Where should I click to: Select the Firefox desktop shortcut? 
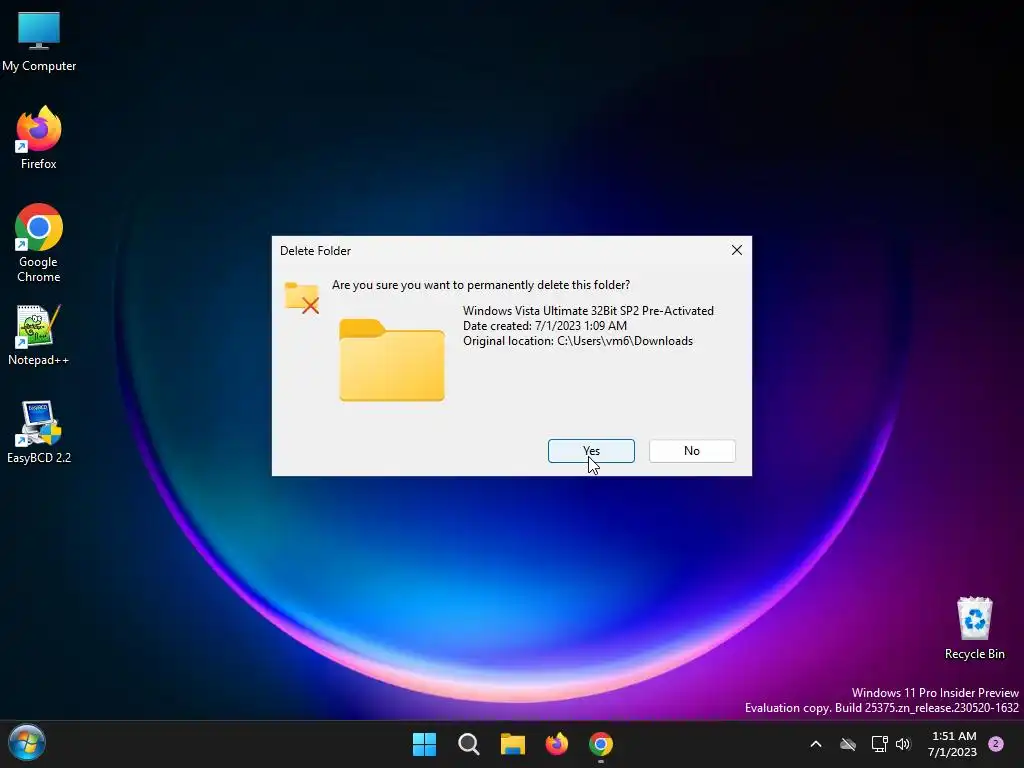39,138
